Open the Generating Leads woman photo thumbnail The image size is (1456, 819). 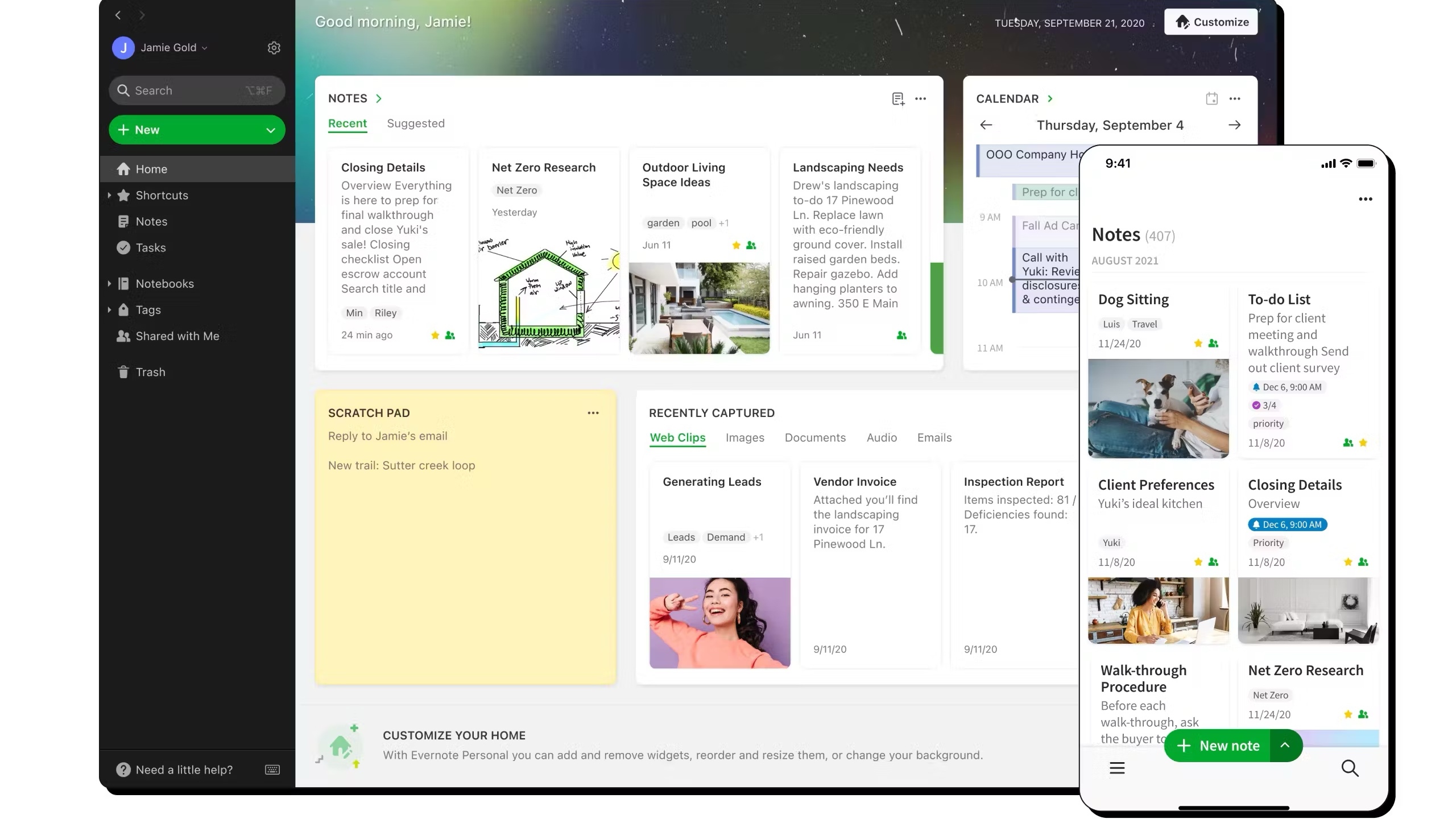coord(719,623)
